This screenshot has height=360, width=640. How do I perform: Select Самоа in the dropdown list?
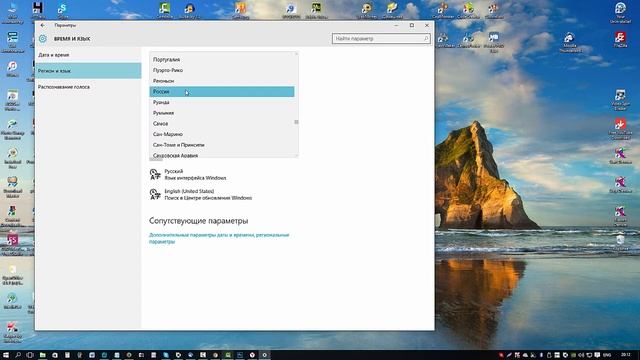pyautogui.click(x=222, y=123)
